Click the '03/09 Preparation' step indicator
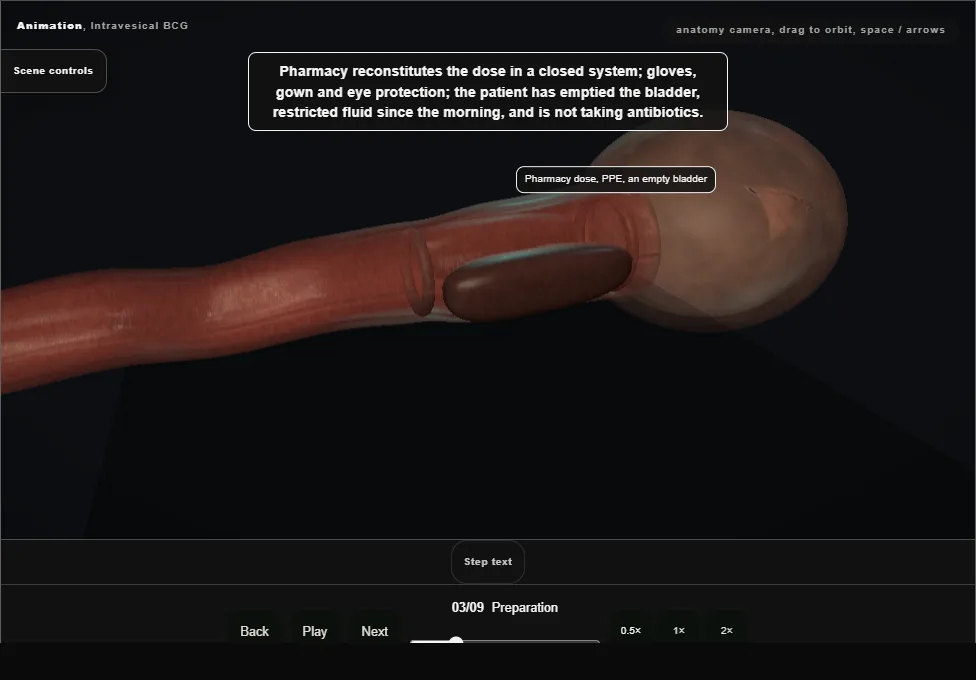This screenshot has height=680, width=976. (505, 607)
